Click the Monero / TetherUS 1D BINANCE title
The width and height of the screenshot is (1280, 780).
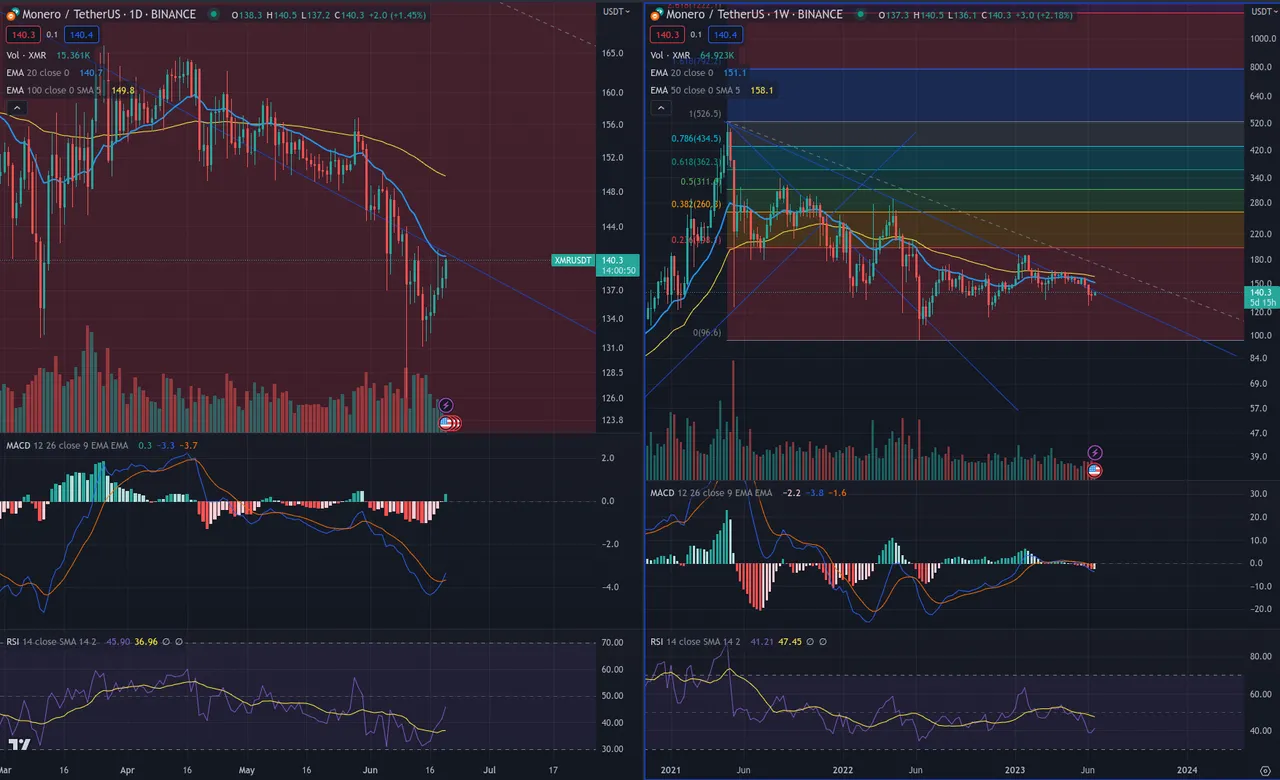[108, 15]
